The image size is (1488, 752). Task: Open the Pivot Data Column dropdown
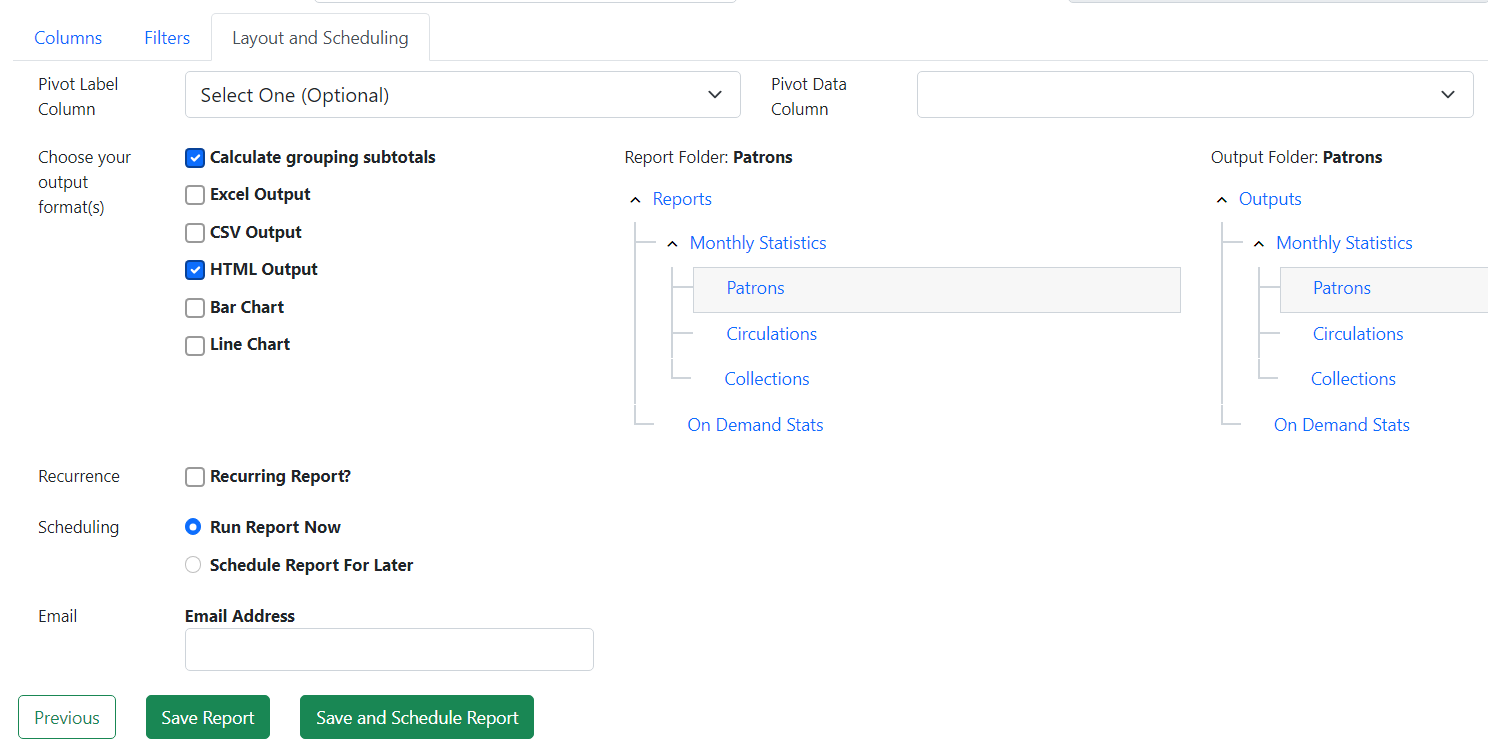coord(1195,94)
